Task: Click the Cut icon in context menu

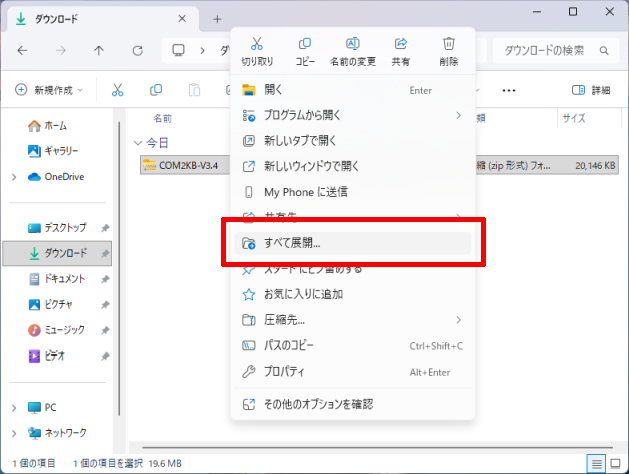Action: click(257, 49)
